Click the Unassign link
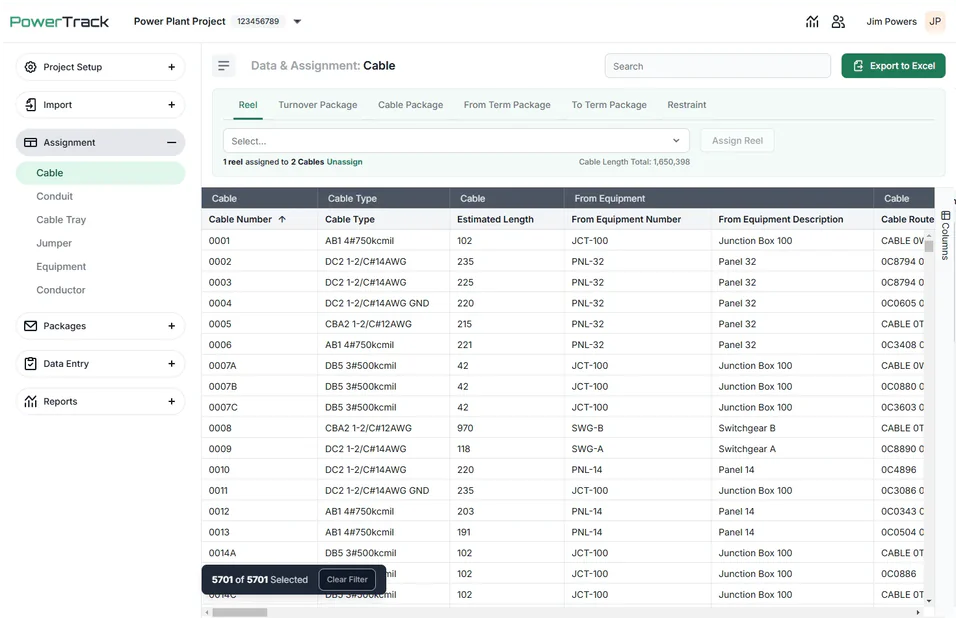This screenshot has width=956, height=618. click(x=344, y=162)
